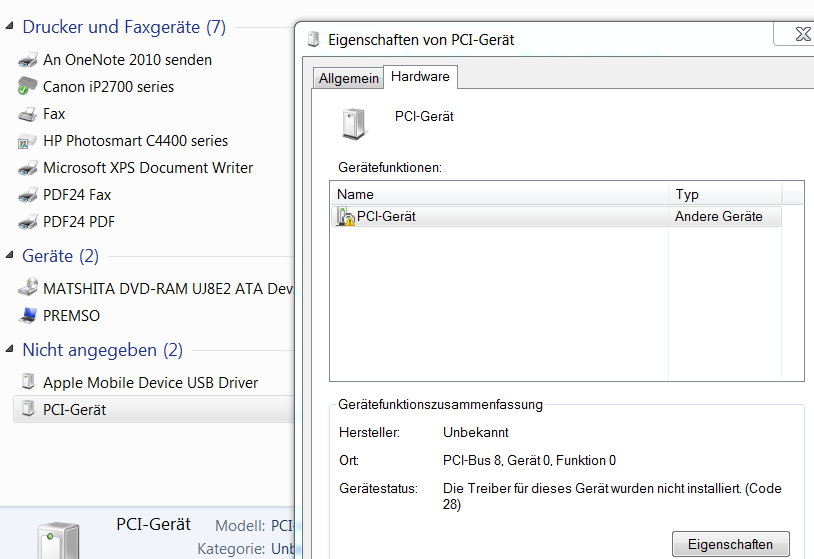Sort device functions by Typ column

[725, 194]
